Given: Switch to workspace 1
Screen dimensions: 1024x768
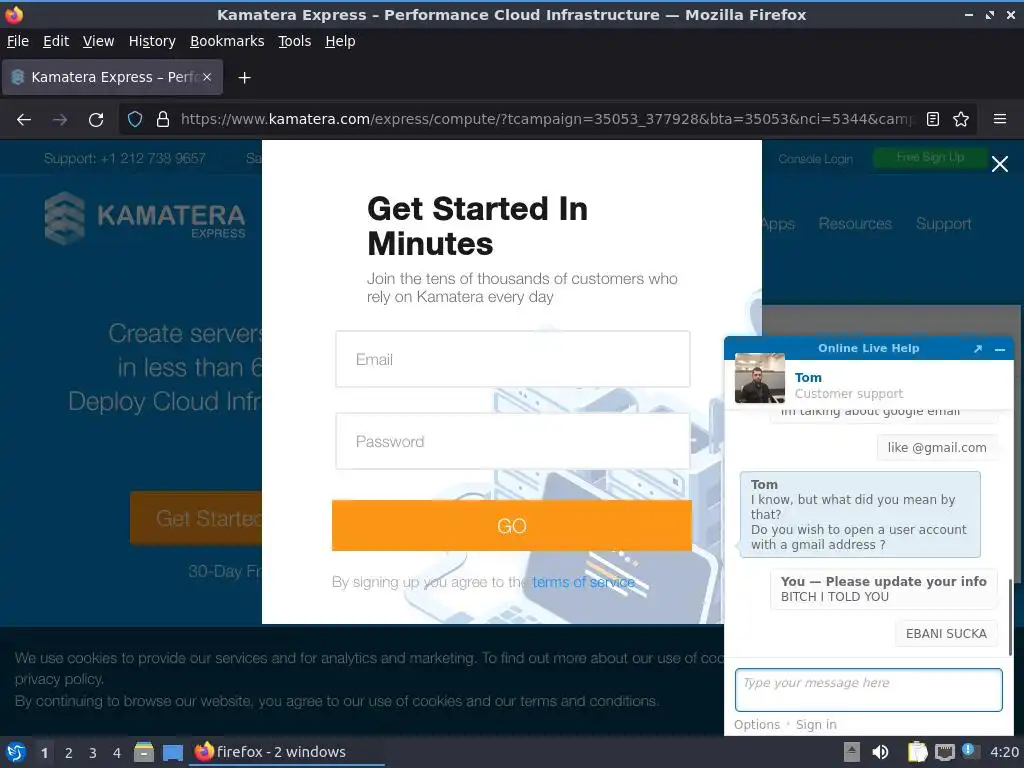Looking at the screenshot, I should pos(44,753).
